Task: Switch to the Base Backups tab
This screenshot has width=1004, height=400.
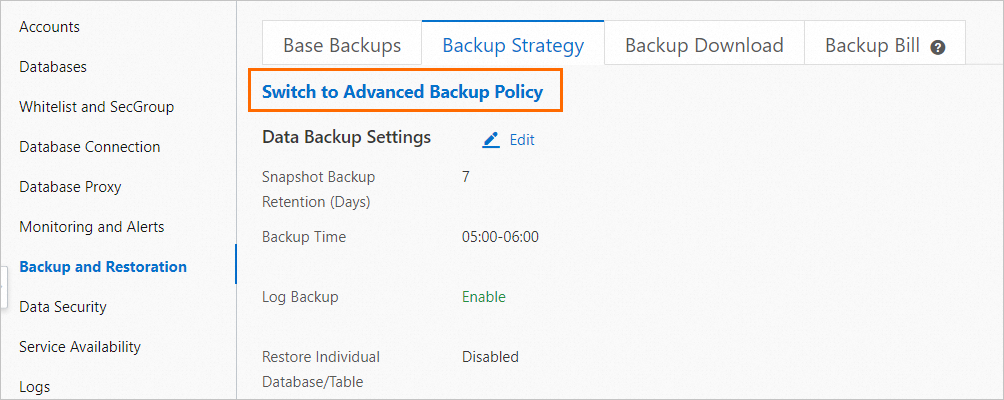Action: click(x=342, y=45)
